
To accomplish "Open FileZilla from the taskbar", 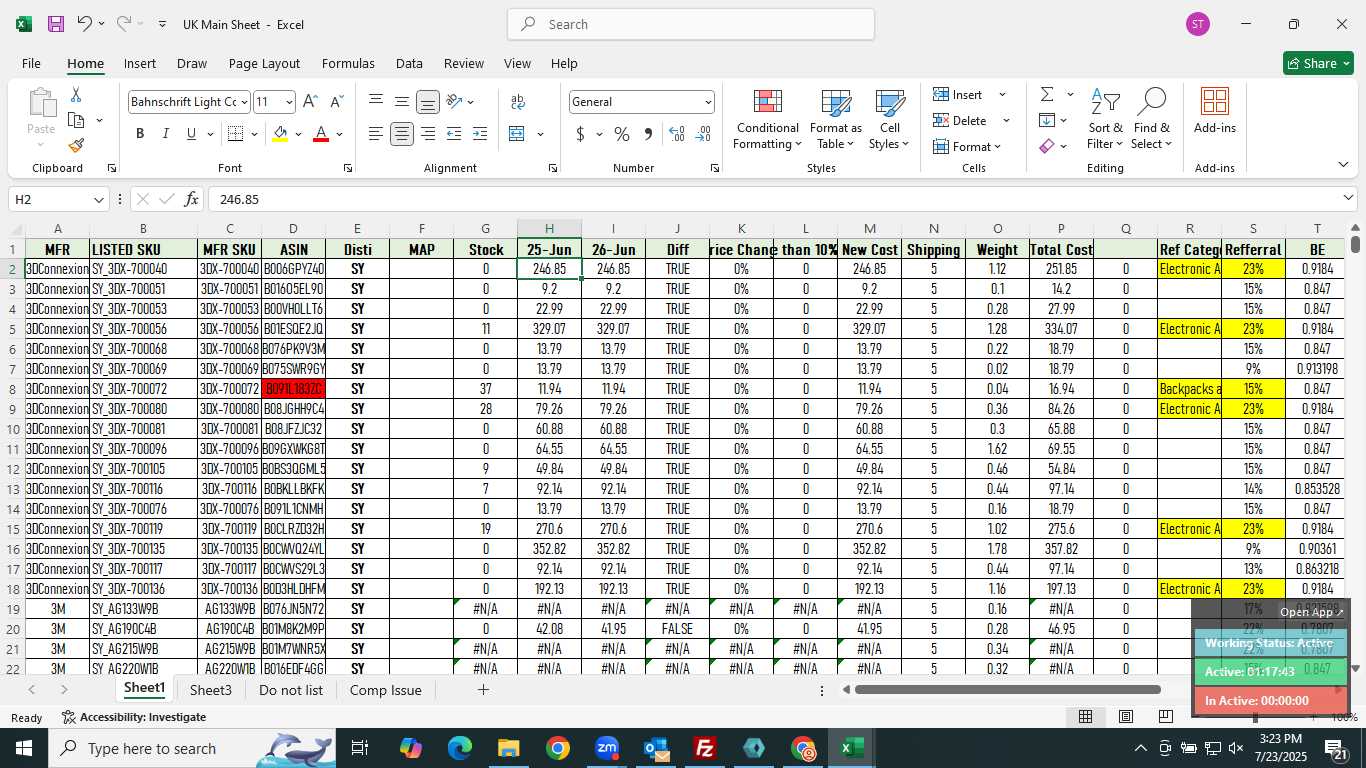I will (x=705, y=748).
